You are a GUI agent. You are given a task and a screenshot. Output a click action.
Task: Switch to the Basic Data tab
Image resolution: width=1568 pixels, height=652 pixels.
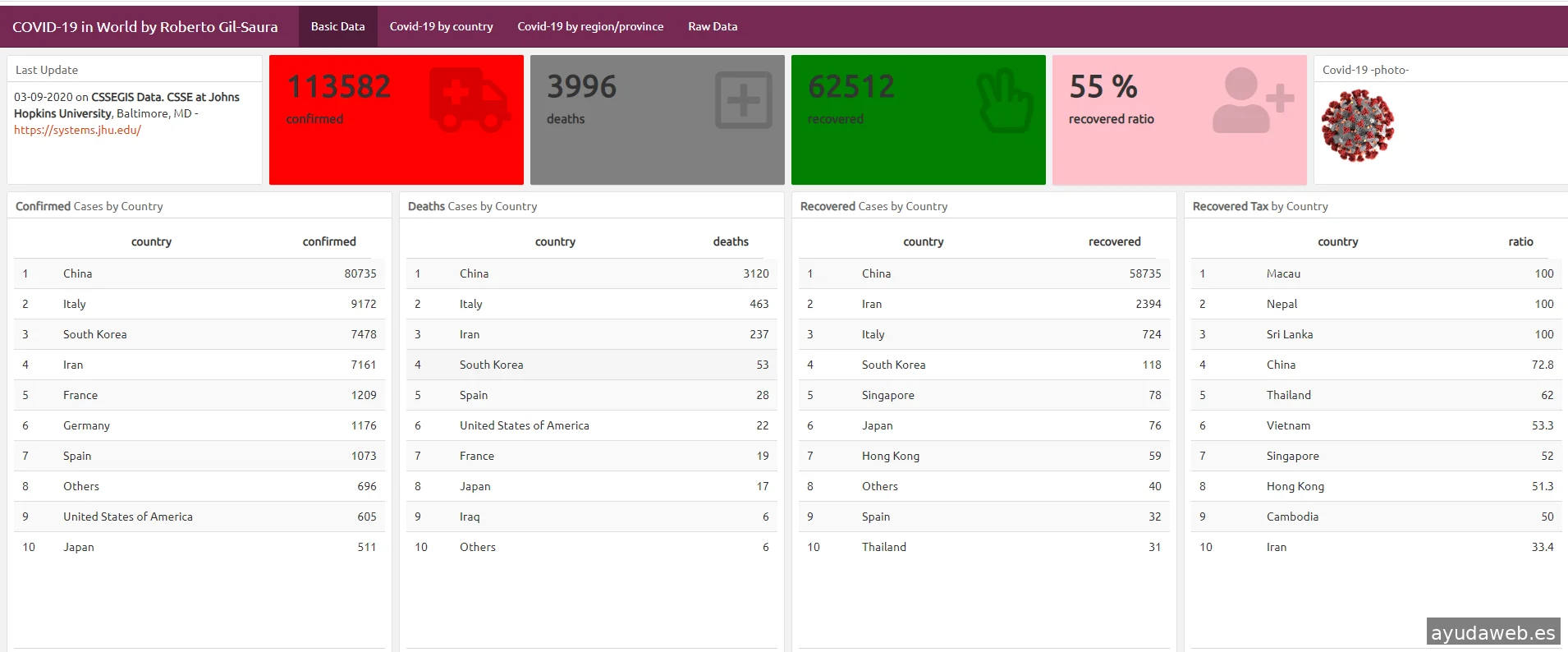(x=337, y=26)
